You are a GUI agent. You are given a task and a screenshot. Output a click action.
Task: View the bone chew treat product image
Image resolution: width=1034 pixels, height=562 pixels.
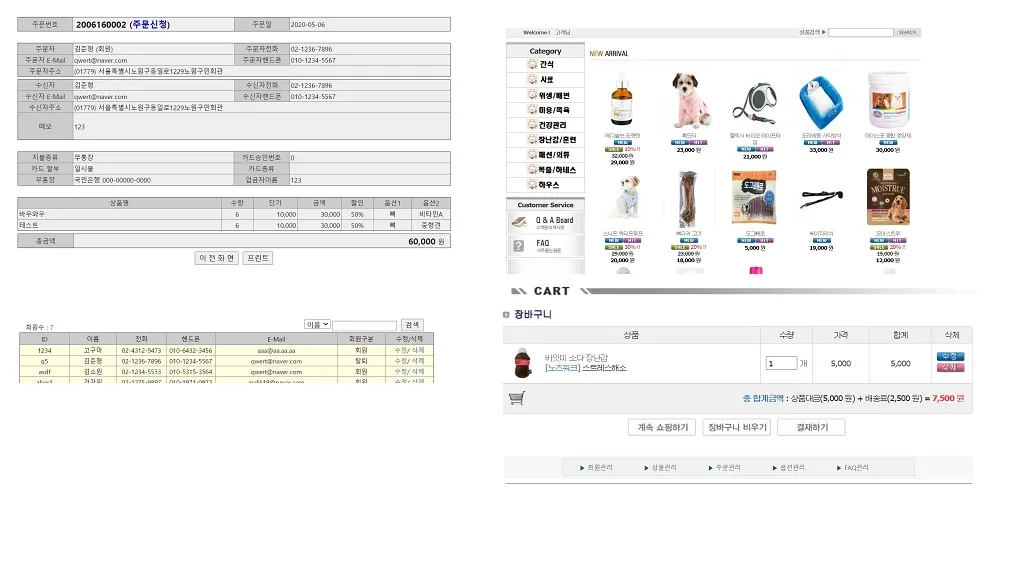coord(688,200)
